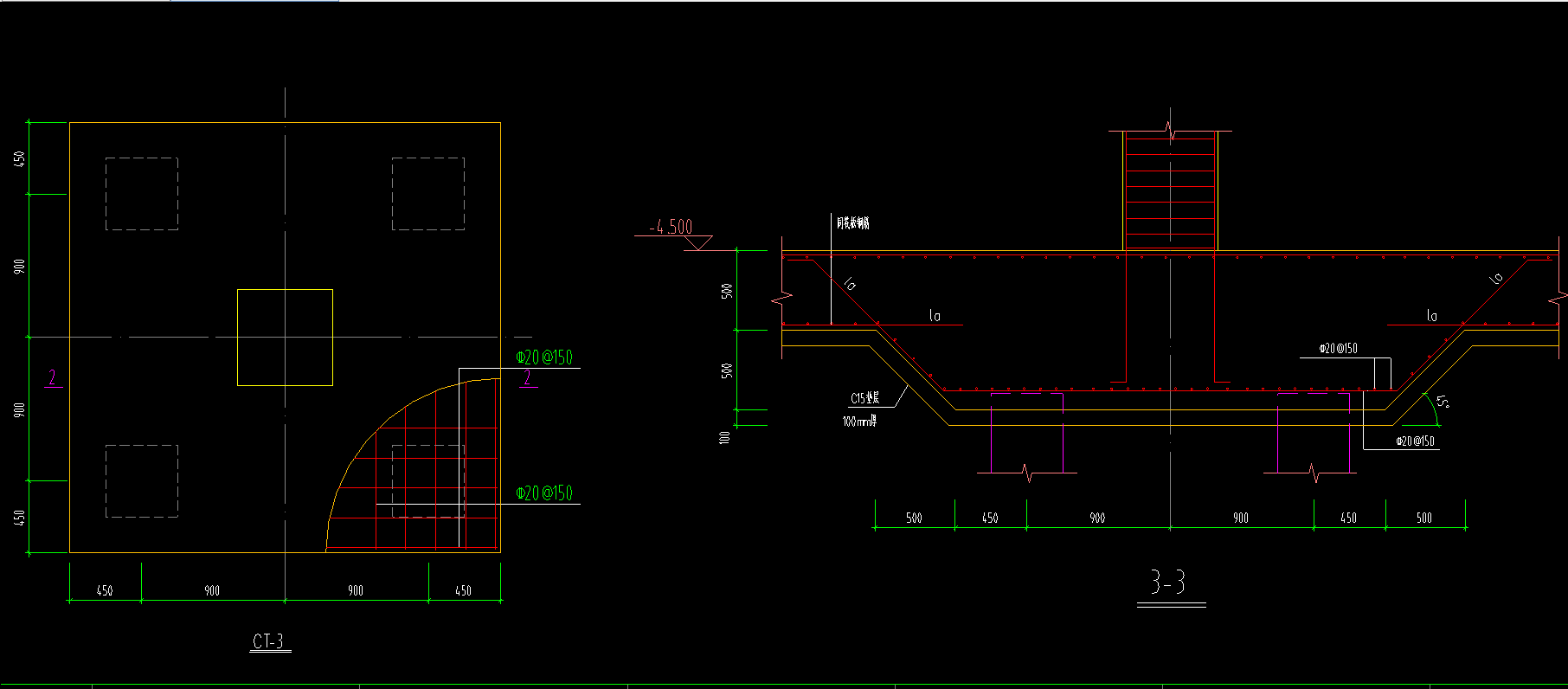Click the "55°" slope angle annotation
Viewport: 1568px width, 689px height.
pos(1442,402)
